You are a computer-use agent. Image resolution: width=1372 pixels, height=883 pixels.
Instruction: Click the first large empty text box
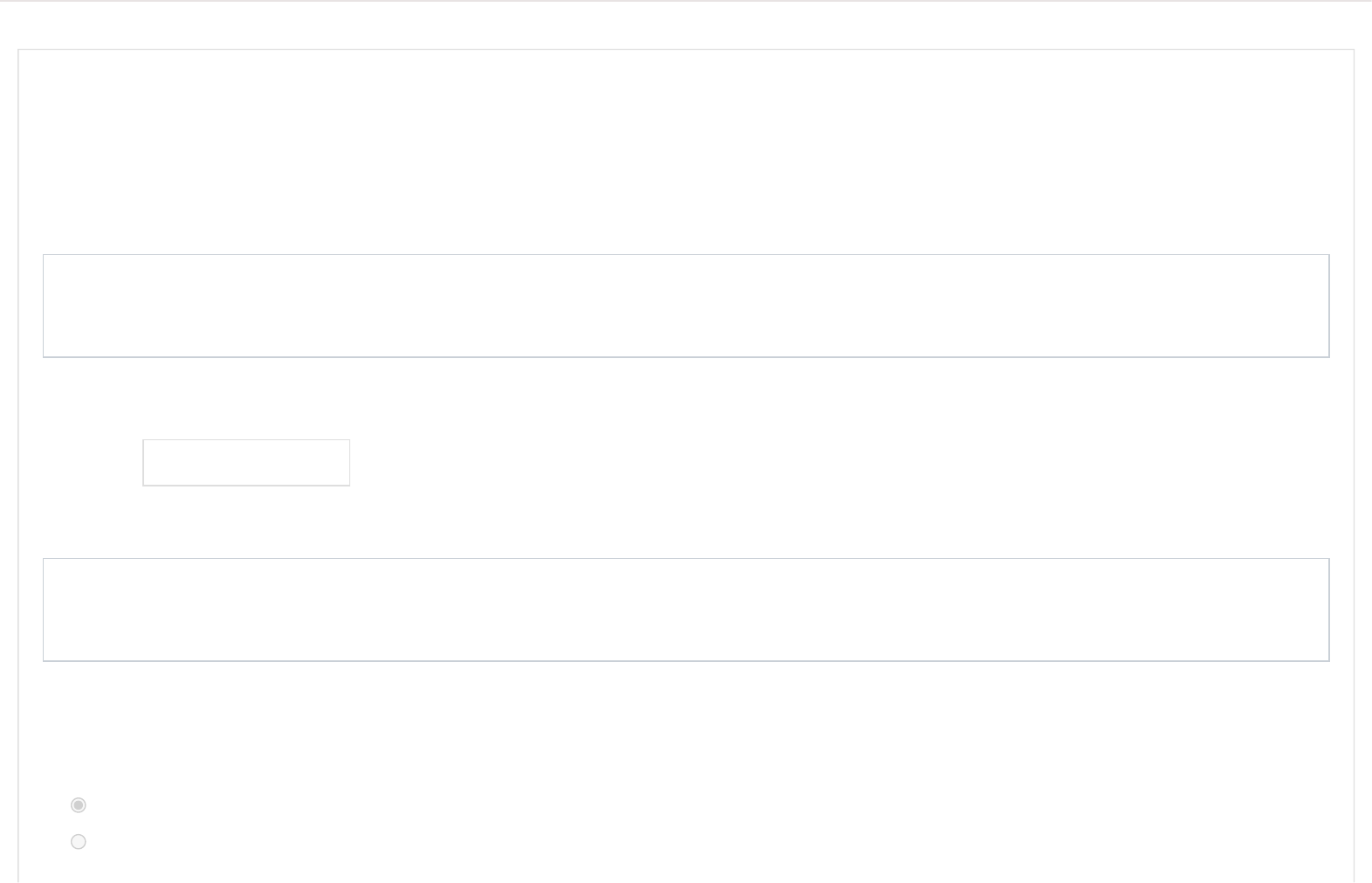[686, 306]
